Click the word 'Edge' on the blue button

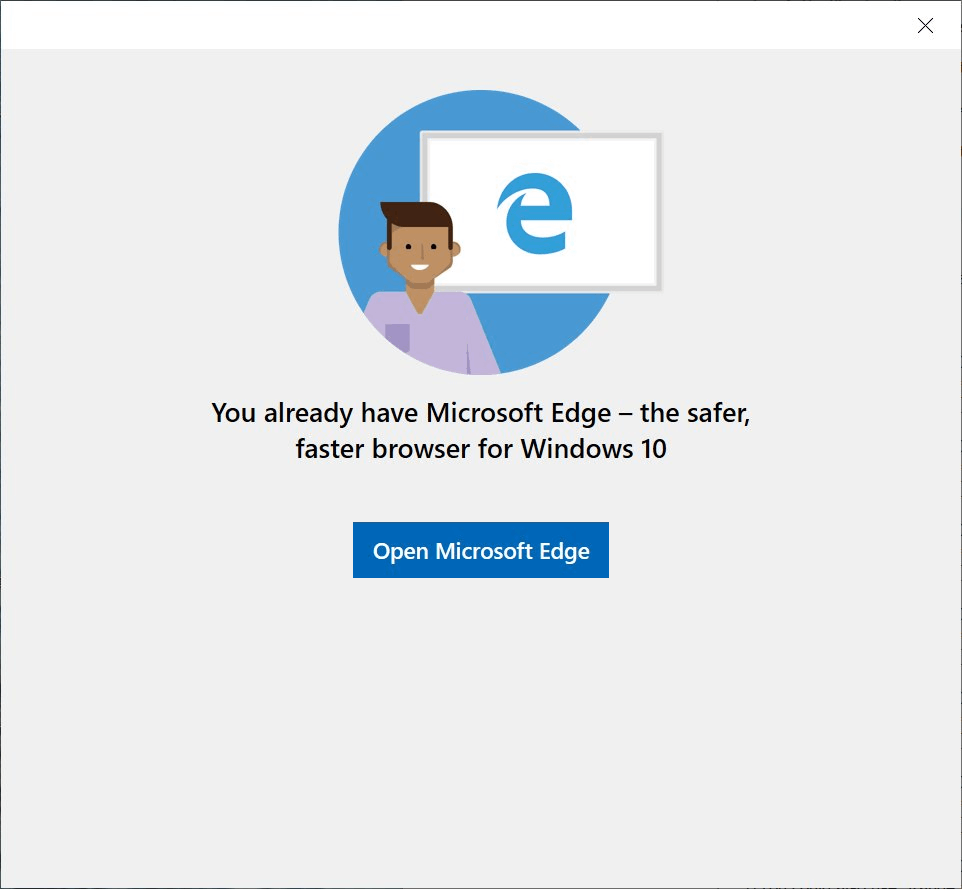pos(564,551)
